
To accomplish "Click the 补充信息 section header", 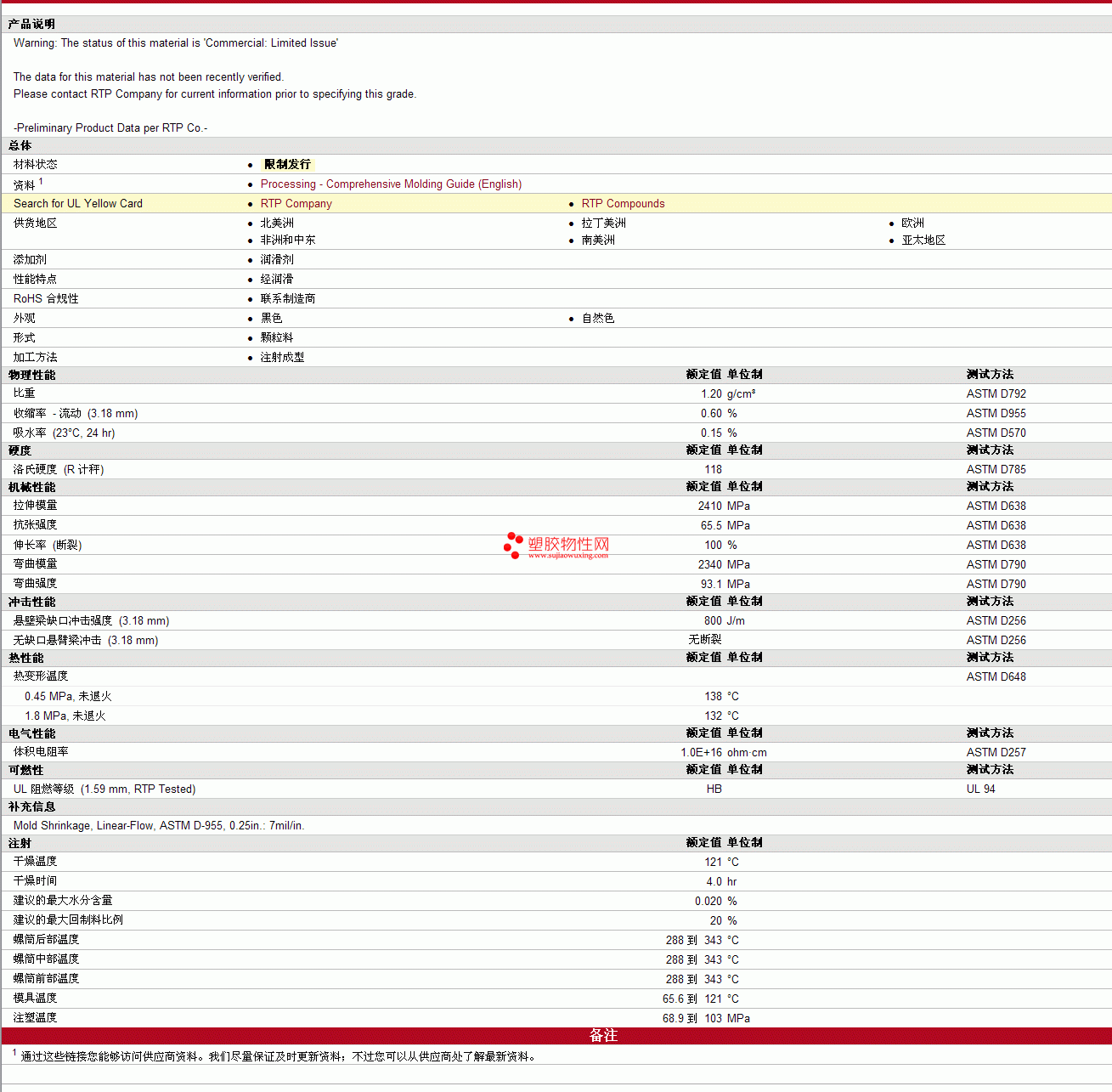I will click(31, 807).
